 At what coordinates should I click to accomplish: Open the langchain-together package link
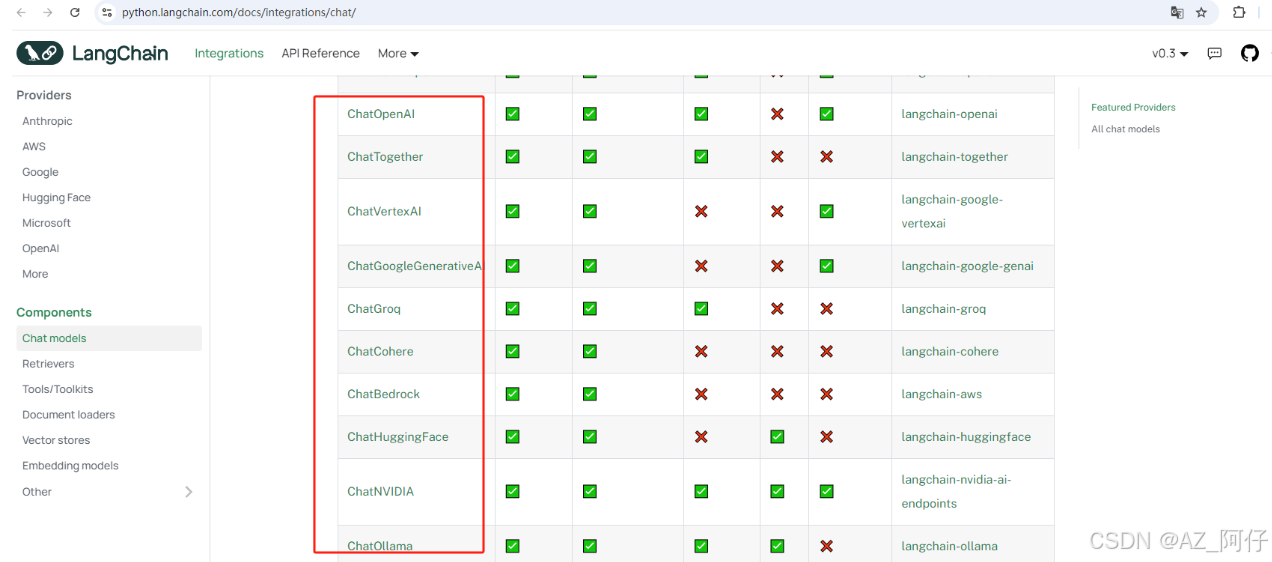click(x=954, y=157)
